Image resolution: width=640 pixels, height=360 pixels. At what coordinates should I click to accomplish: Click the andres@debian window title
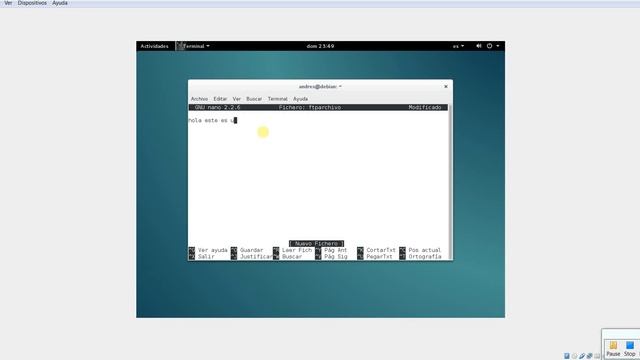click(x=320, y=87)
